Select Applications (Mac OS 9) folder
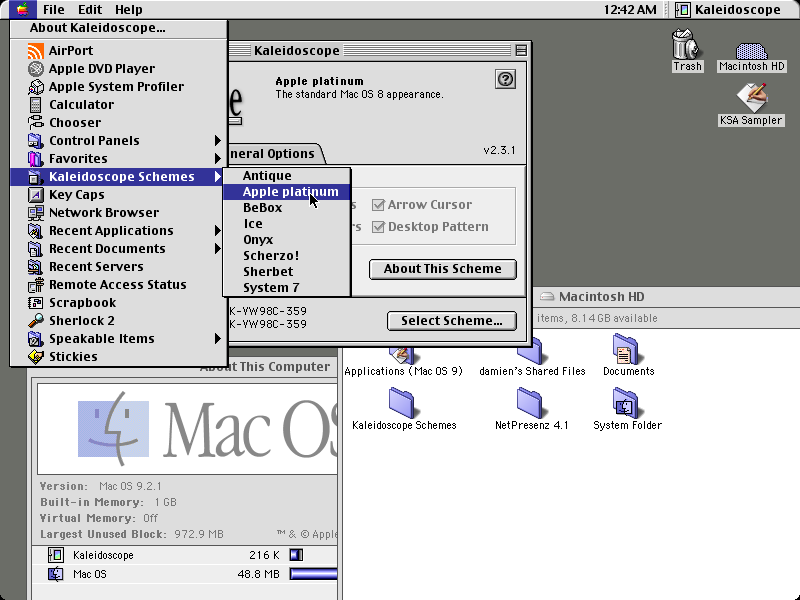The width and height of the screenshot is (800, 600). [402, 356]
